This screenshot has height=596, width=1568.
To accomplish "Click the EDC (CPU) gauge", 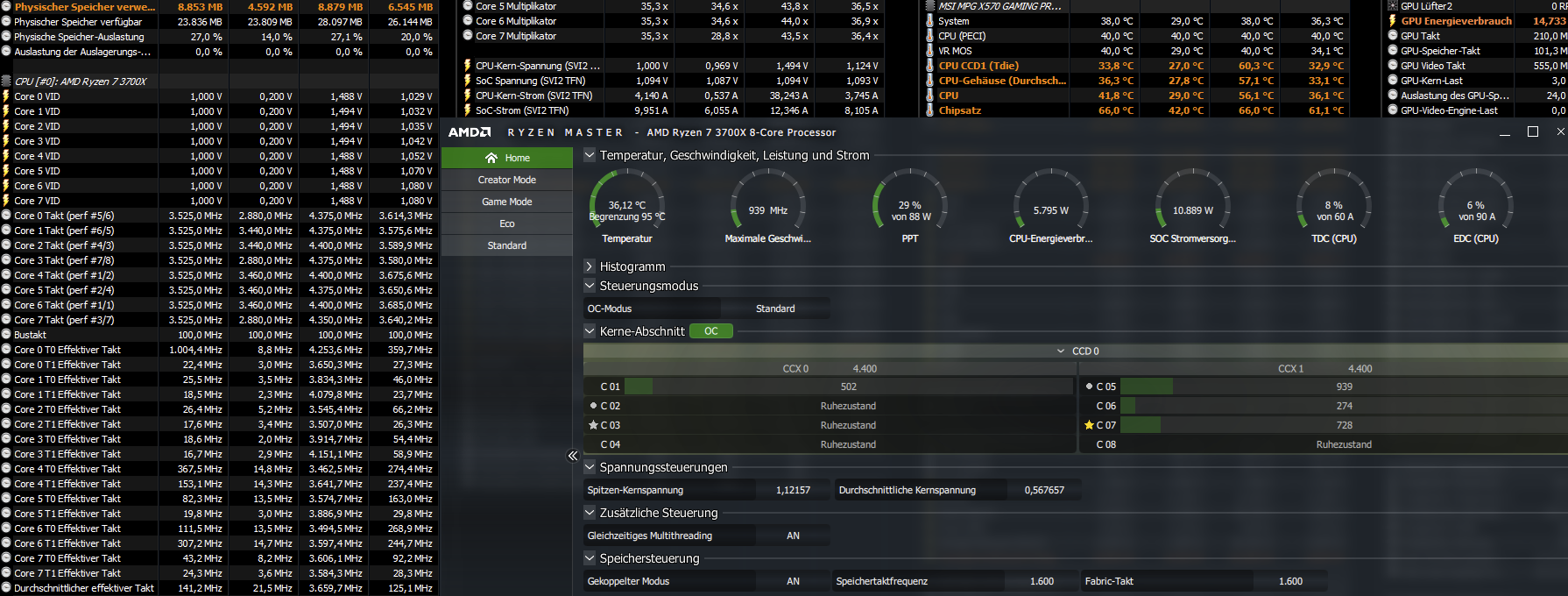I will (x=1476, y=205).
